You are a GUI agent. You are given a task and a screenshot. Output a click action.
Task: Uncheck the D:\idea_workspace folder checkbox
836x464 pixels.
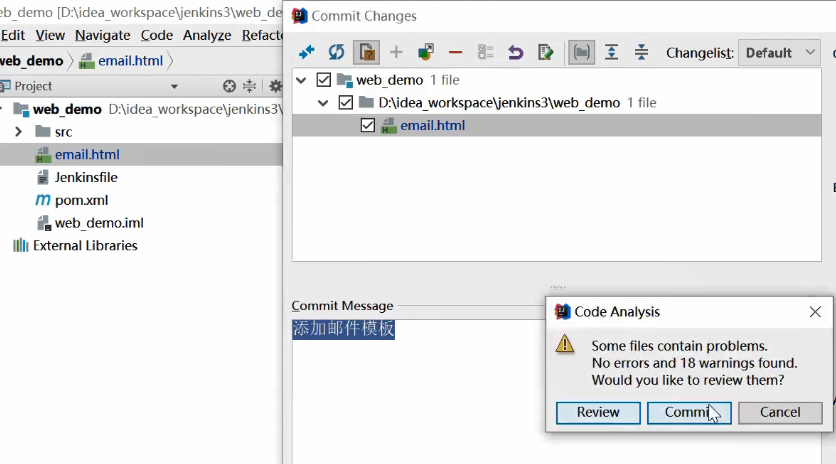[x=345, y=102]
